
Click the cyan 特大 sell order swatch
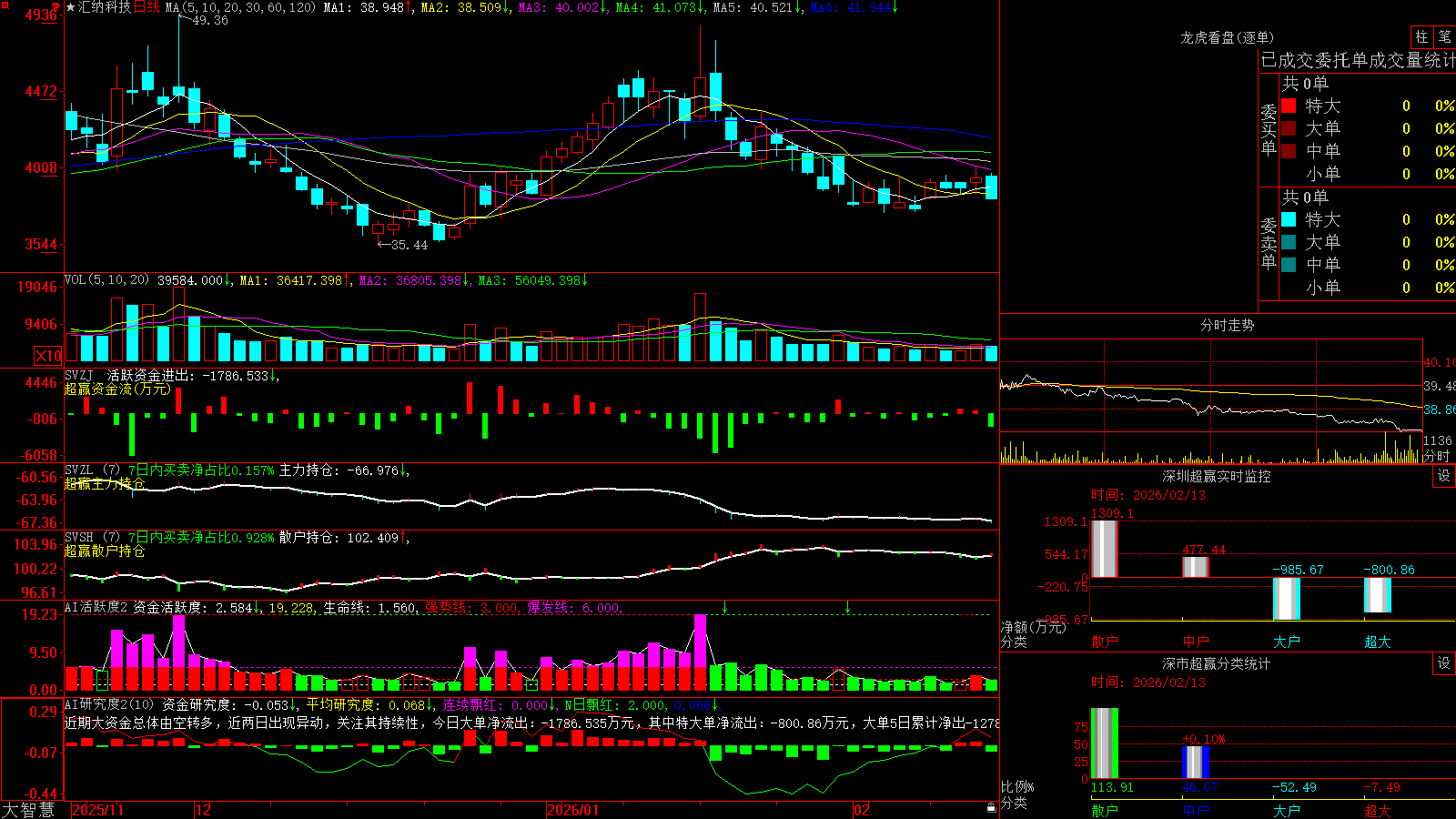click(x=1289, y=219)
